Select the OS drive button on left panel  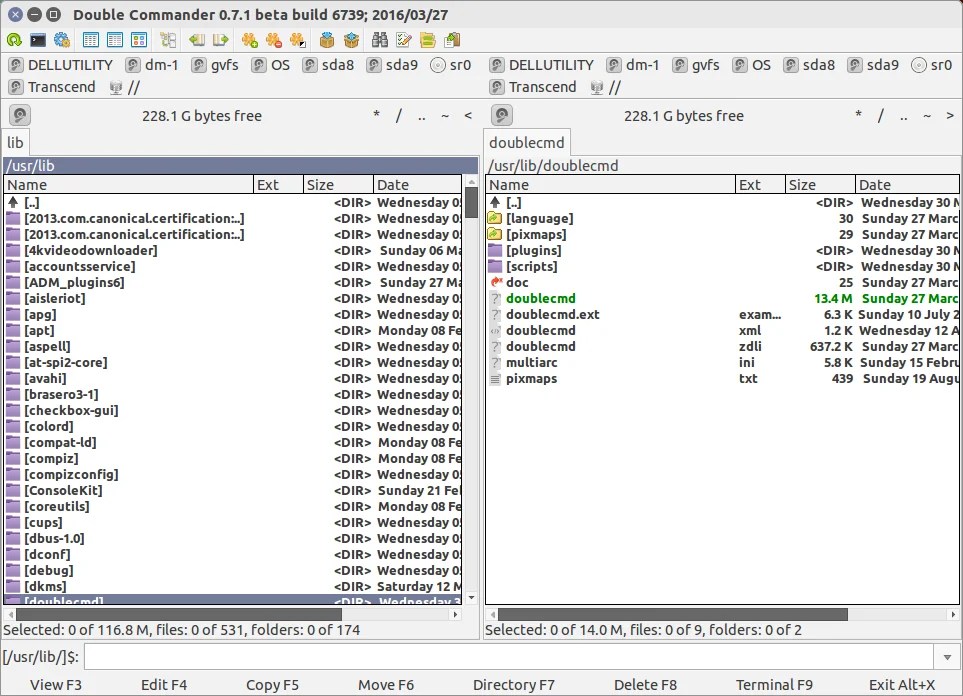271,64
